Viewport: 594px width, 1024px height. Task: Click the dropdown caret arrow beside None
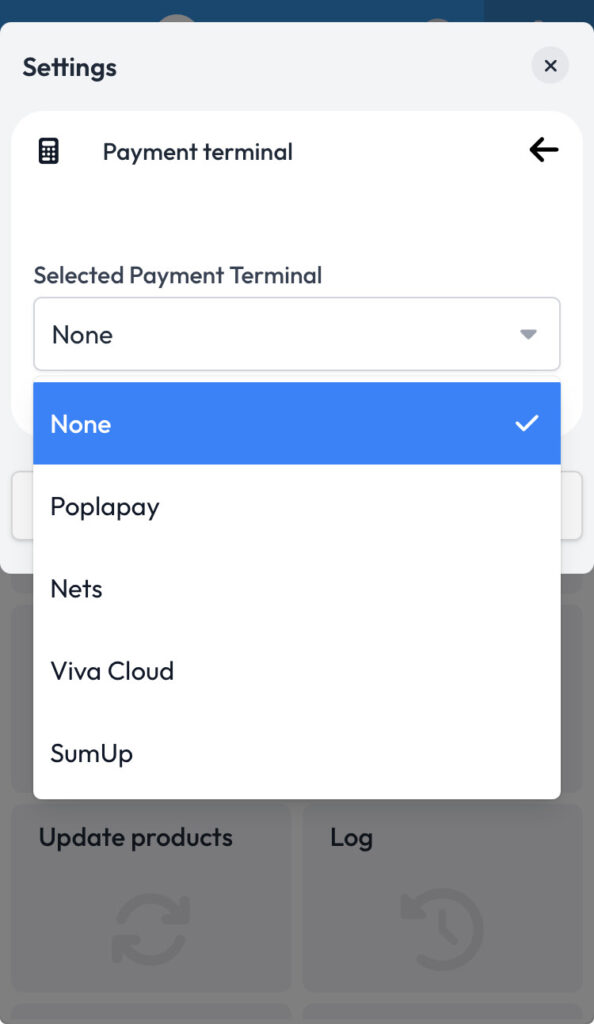tap(528, 334)
